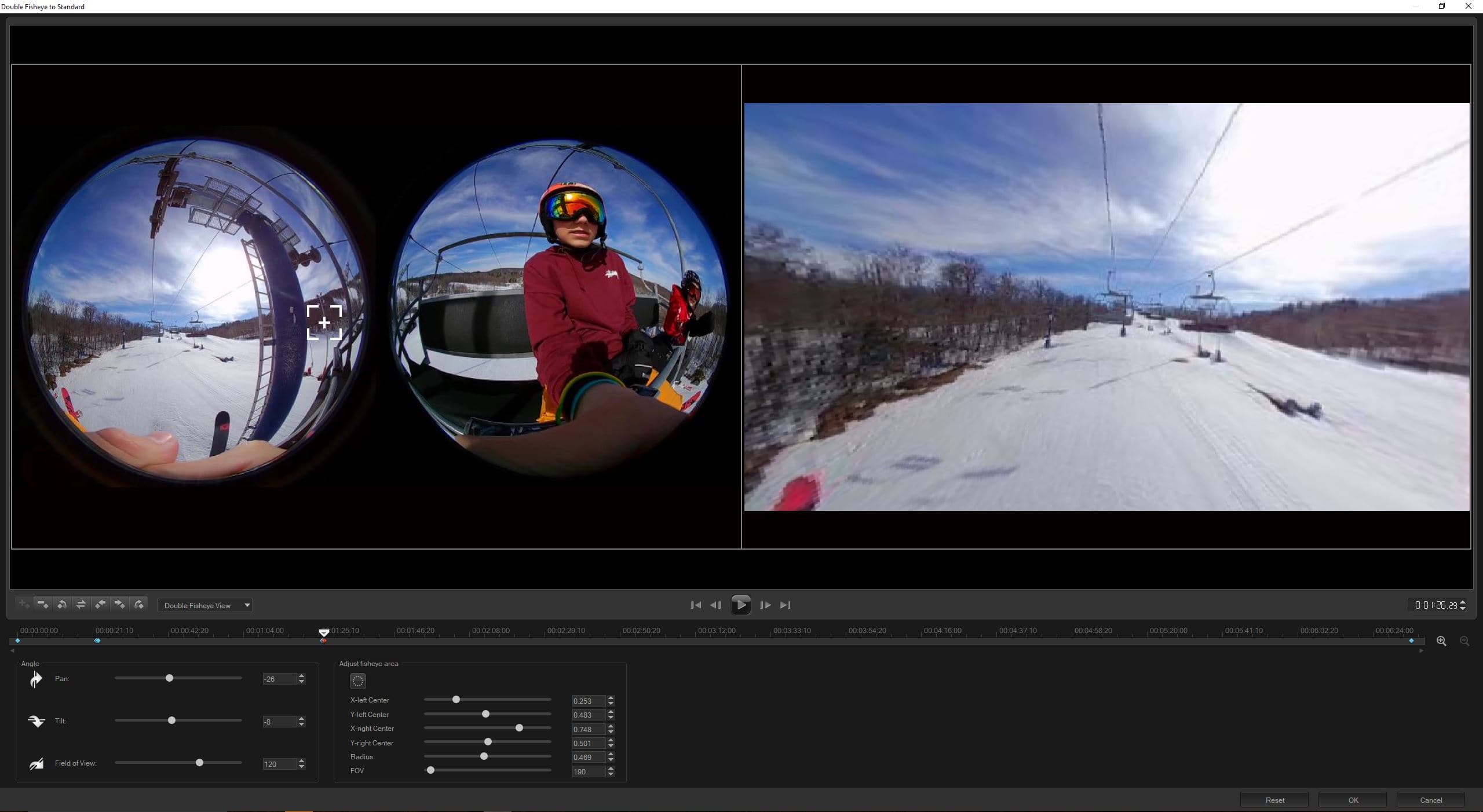Decrease the FOV value with down arrow
Image resolution: width=1483 pixels, height=812 pixels.
(611, 774)
